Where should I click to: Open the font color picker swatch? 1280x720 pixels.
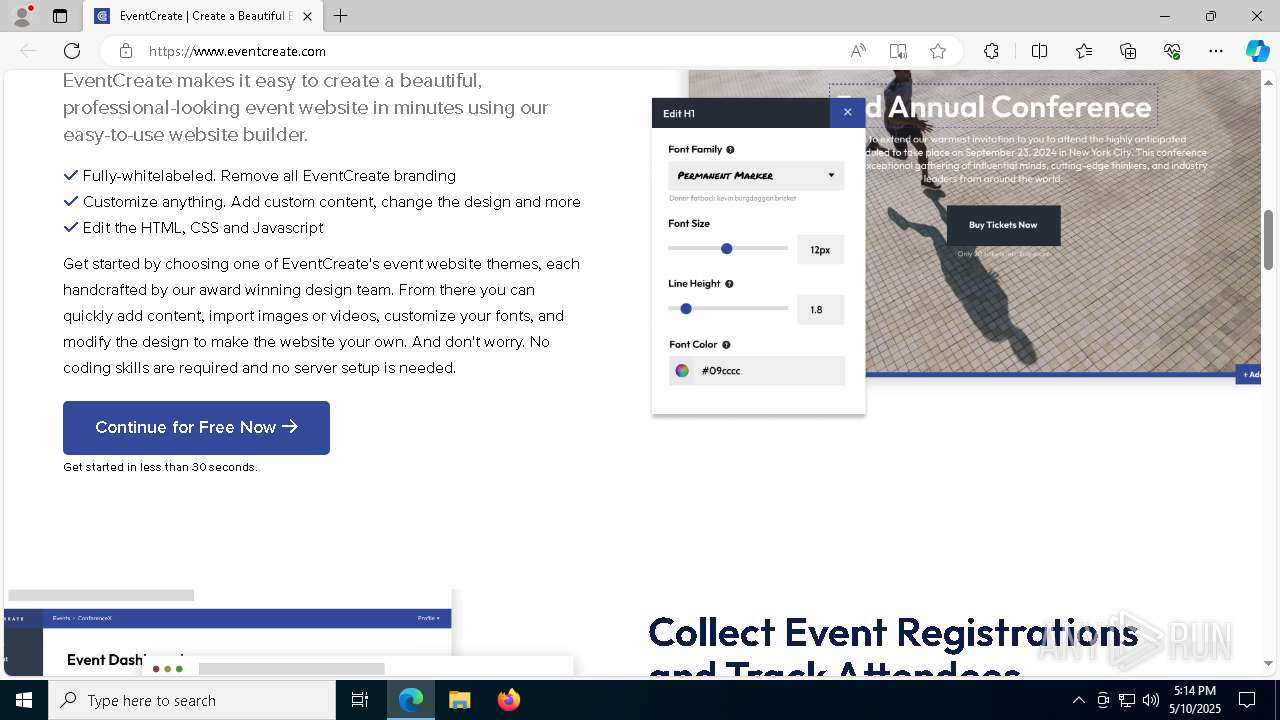[682, 371]
